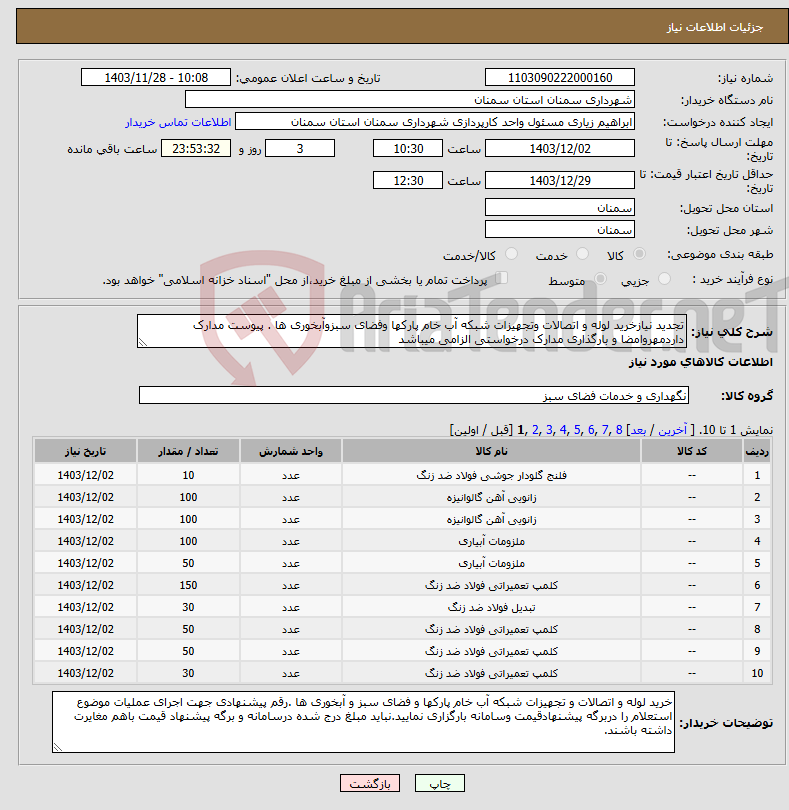Select row 8 کلمپ تعمیراتی فولاد ضد زنگ
Image resolution: width=789 pixels, height=810 pixels.
491,629
